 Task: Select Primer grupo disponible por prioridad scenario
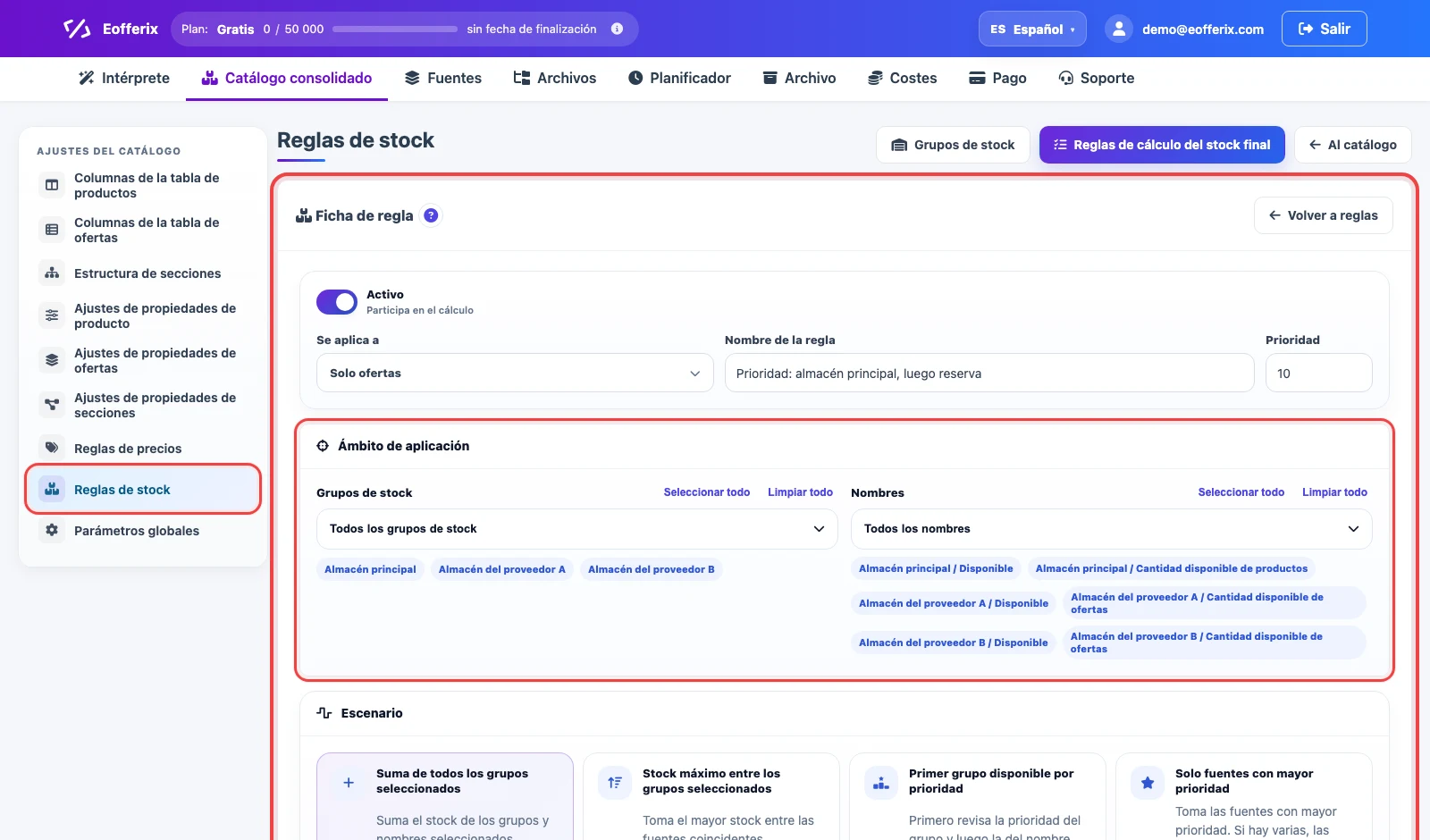[x=977, y=797]
